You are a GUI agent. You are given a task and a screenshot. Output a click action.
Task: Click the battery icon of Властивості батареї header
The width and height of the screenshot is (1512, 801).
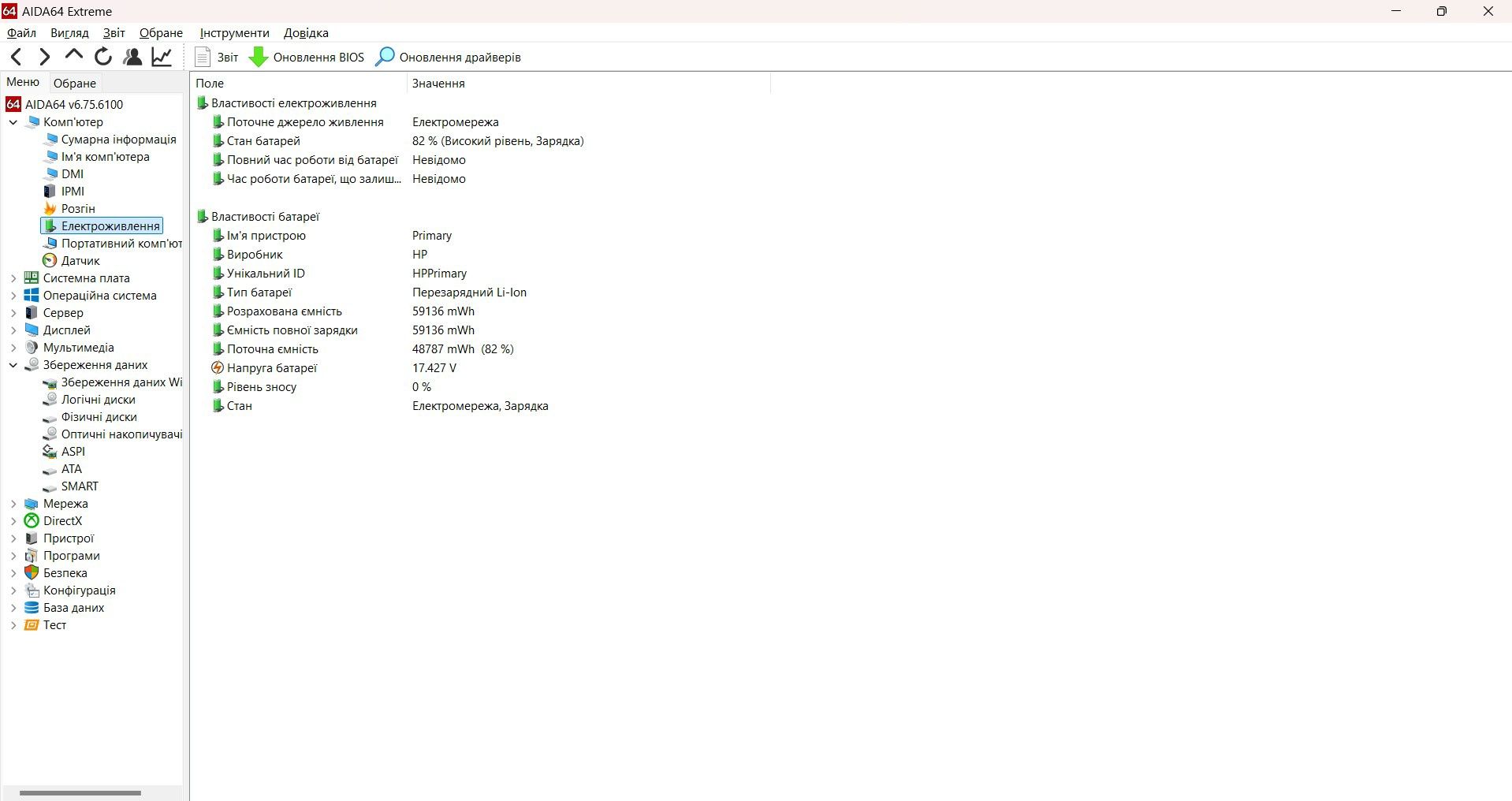point(203,217)
